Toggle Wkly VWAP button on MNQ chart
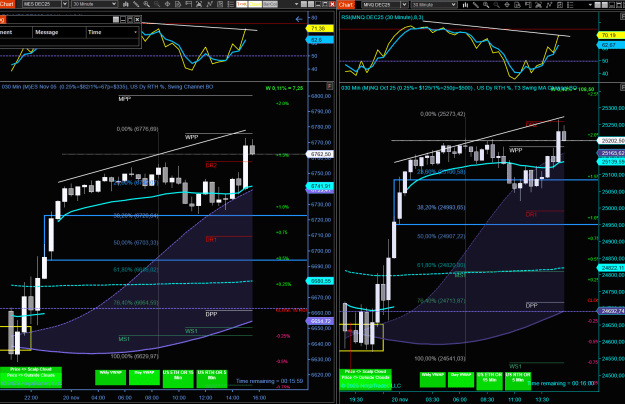This screenshot has height=404, width=625. 433,379
